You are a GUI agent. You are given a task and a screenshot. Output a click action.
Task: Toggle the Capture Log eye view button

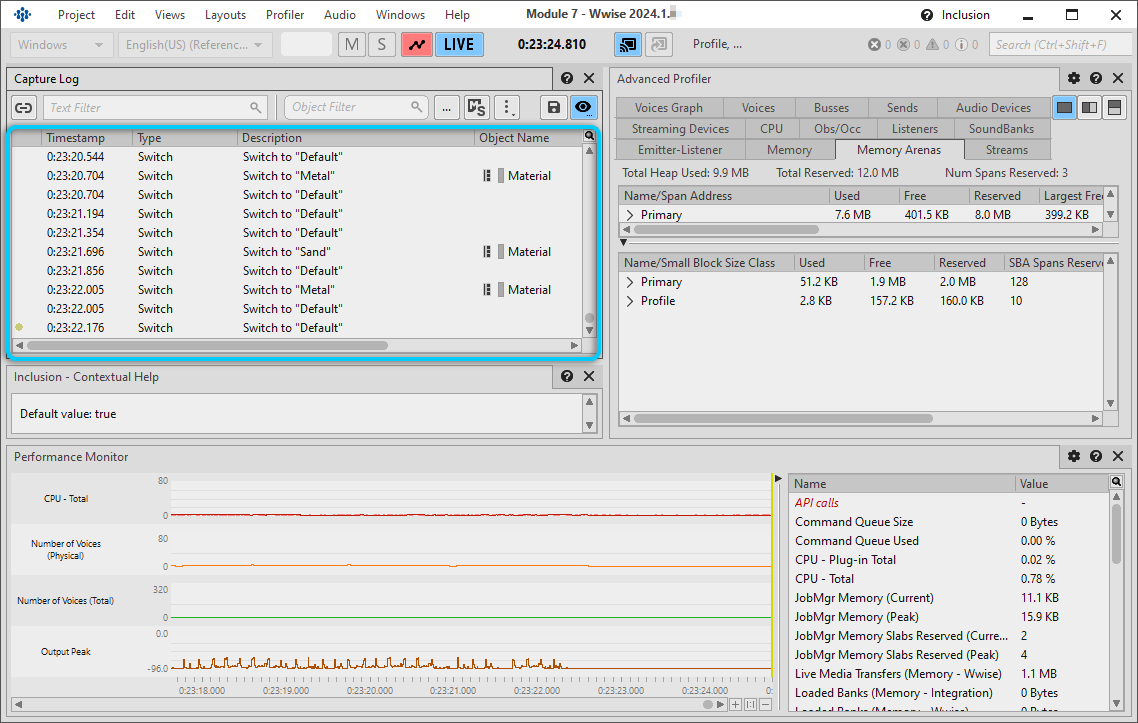[x=583, y=108]
